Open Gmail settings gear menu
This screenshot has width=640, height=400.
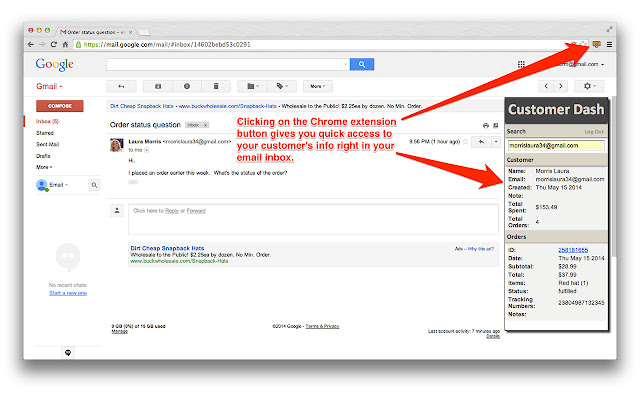[x=589, y=86]
